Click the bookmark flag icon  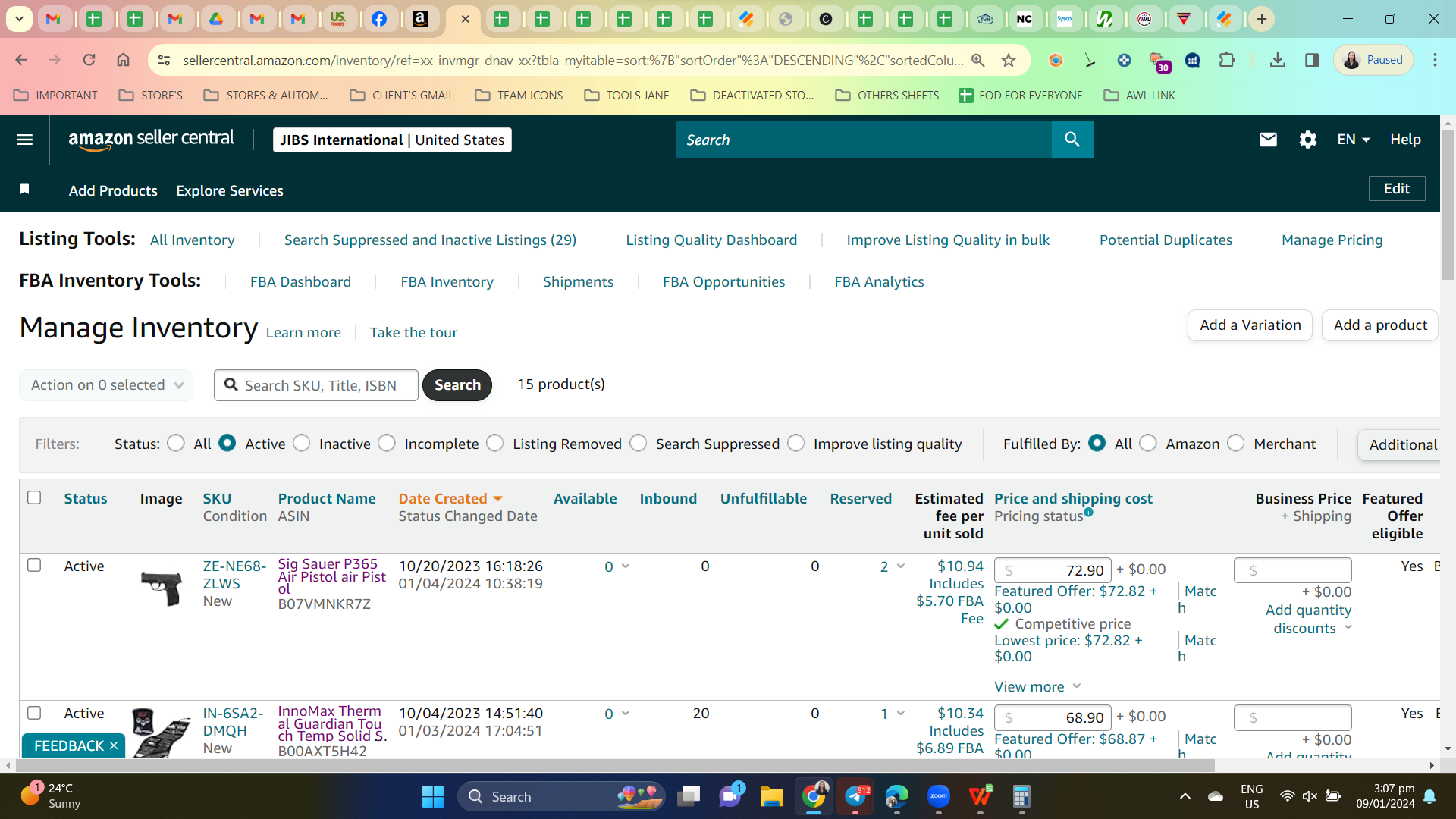coord(25,189)
